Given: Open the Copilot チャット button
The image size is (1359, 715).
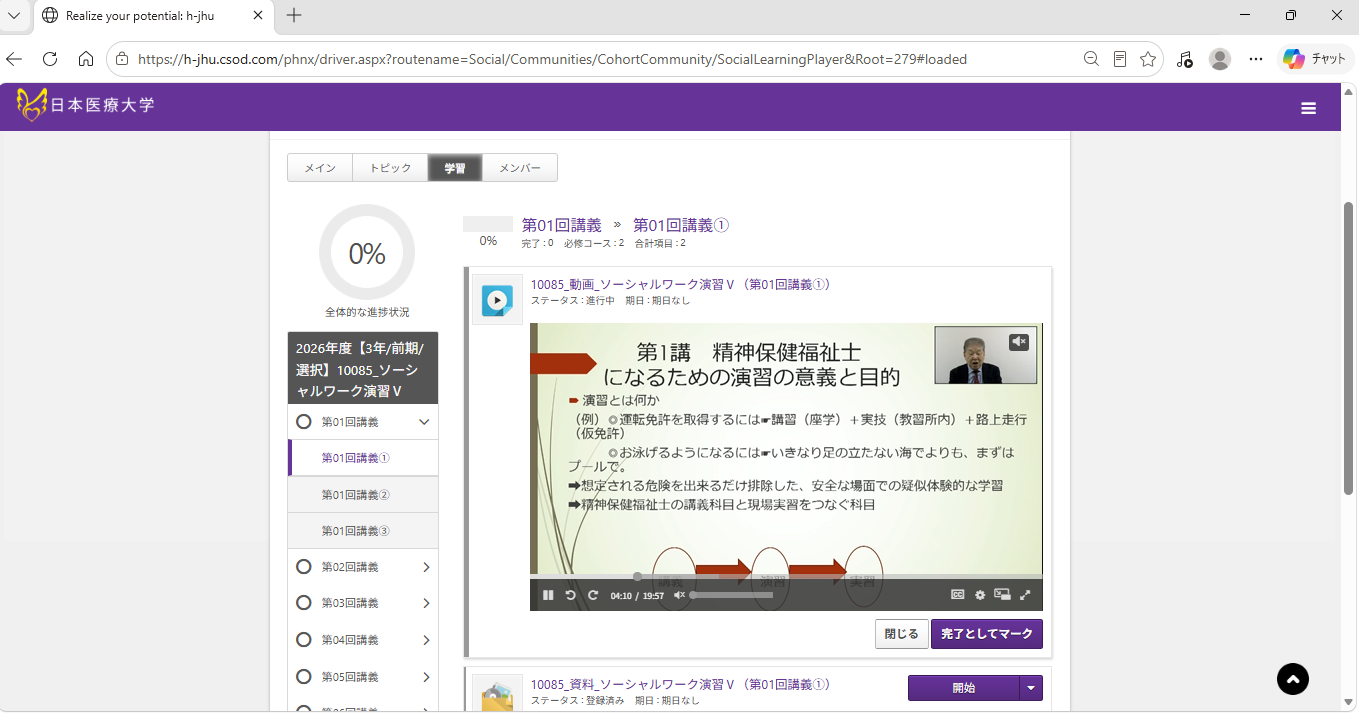Looking at the screenshot, I should point(1315,59).
